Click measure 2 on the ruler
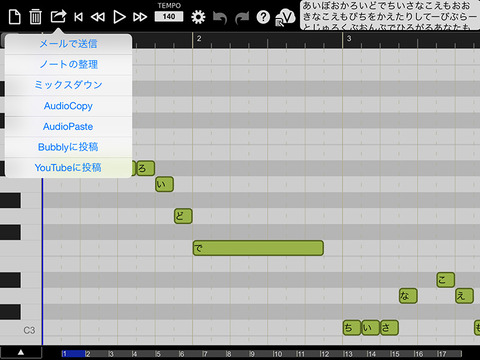 (199, 38)
